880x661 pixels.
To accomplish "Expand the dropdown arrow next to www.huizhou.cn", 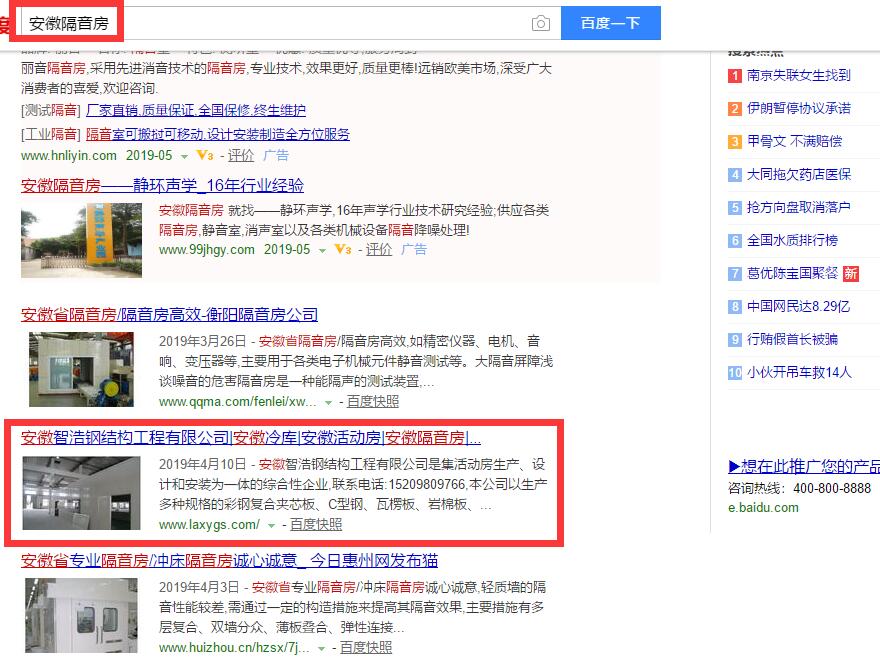I will [322, 649].
